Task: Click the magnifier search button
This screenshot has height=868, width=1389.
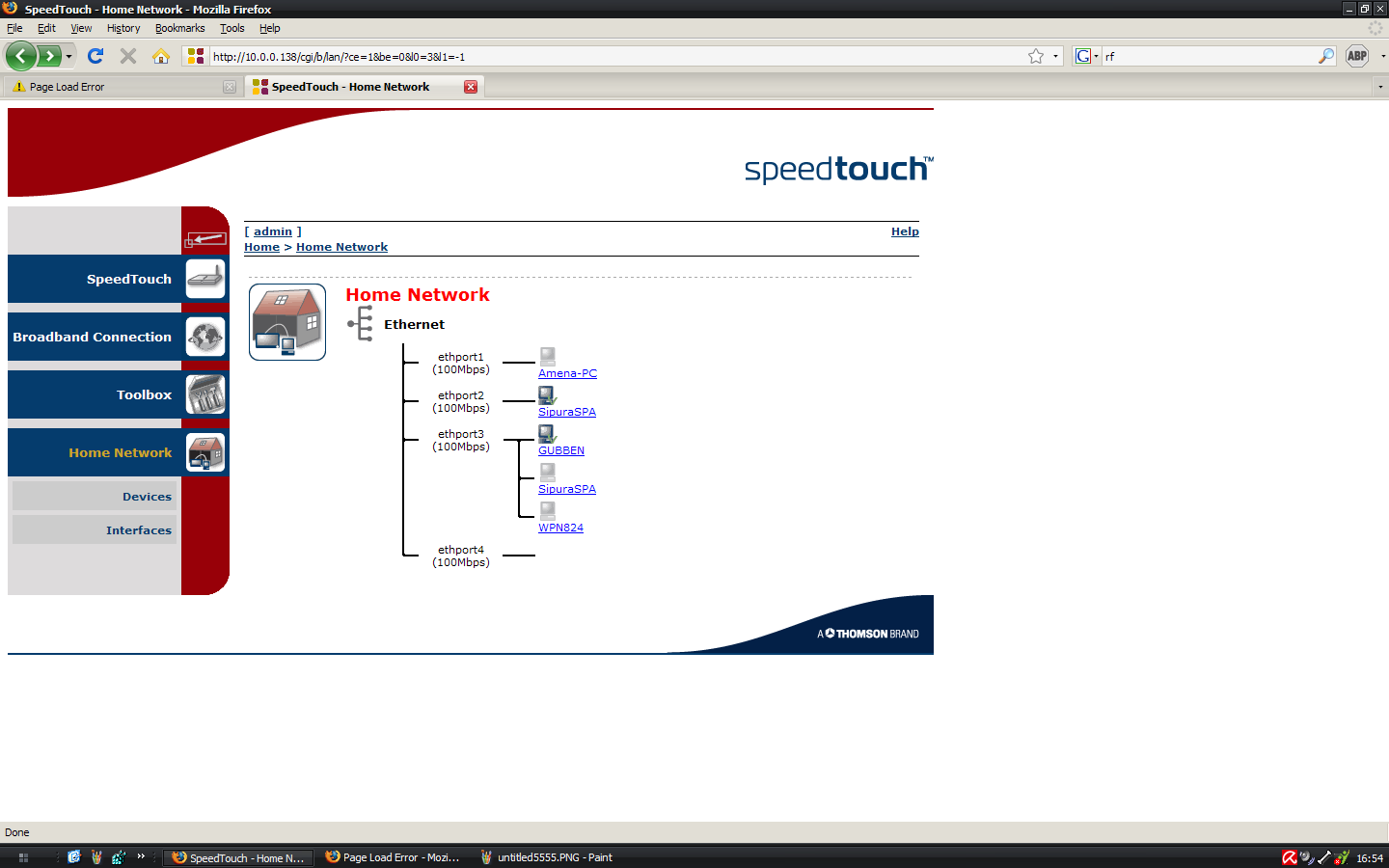Action: [1326, 56]
